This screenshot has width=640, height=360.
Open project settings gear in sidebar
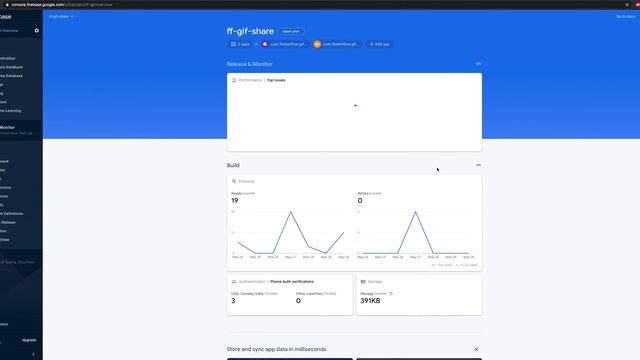click(37, 31)
